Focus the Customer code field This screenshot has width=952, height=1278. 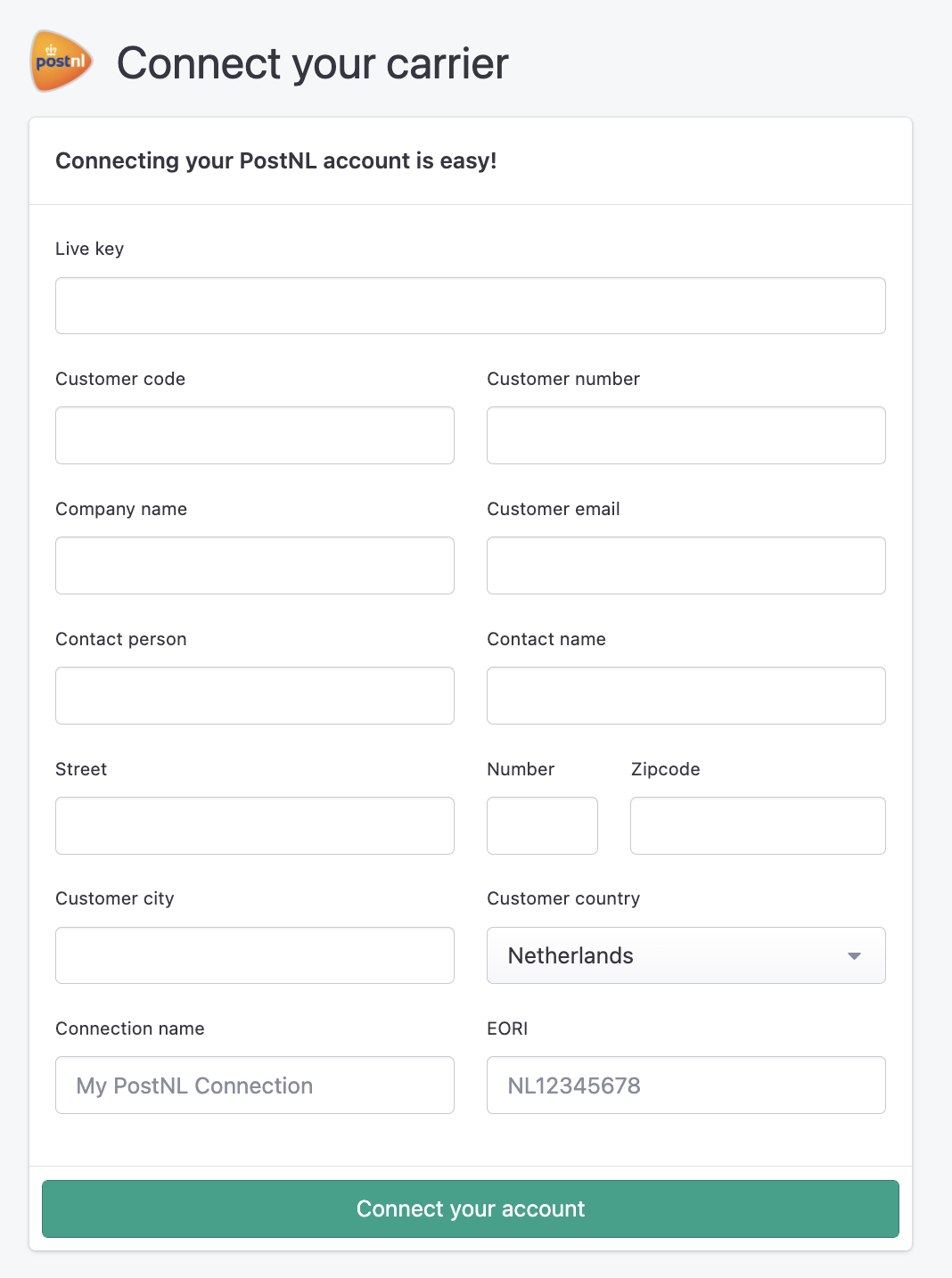tap(255, 436)
